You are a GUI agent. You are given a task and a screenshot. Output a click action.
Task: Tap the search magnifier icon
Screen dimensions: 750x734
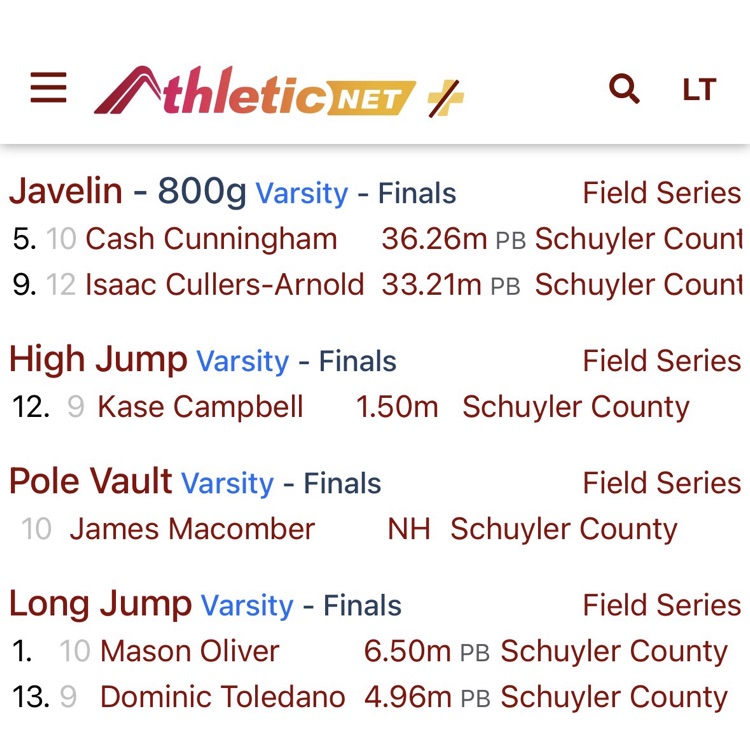coord(624,89)
